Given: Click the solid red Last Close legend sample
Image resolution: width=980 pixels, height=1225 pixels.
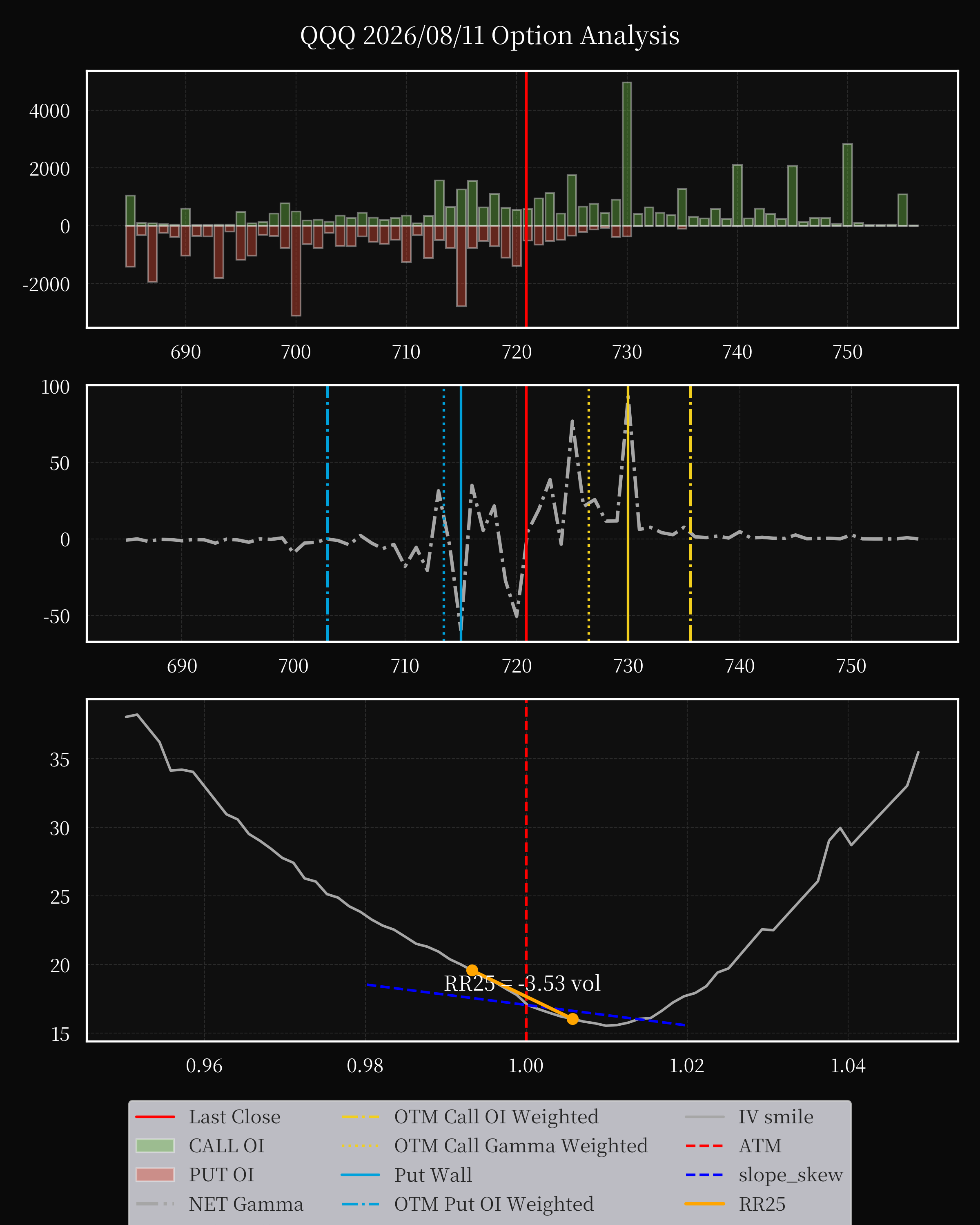Looking at the screenshot, I should click(x=155, y=1116).
